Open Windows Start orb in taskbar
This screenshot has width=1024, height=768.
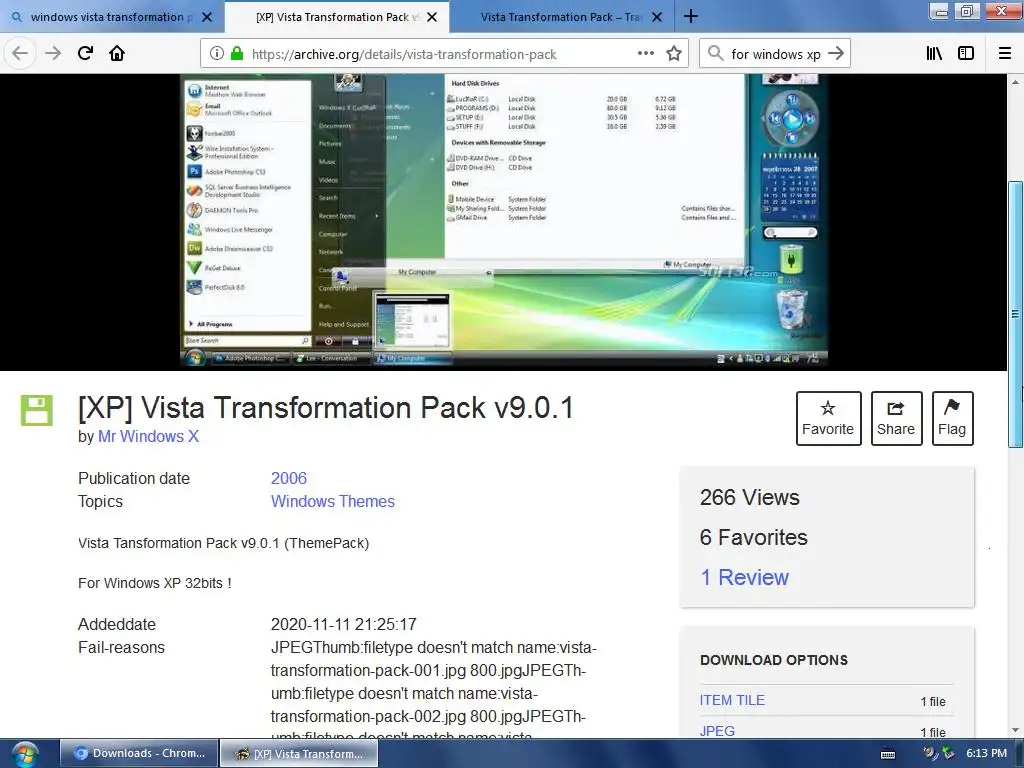tap(25, 754)
